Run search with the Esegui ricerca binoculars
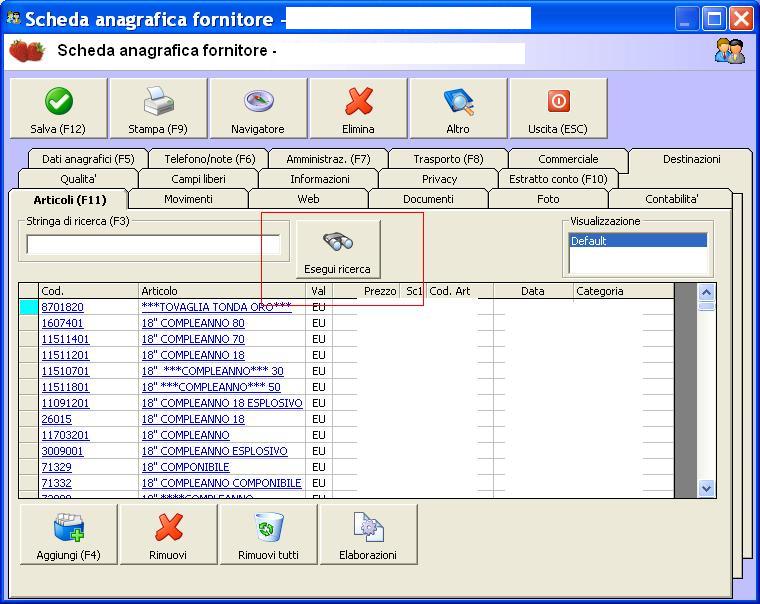 338,250
